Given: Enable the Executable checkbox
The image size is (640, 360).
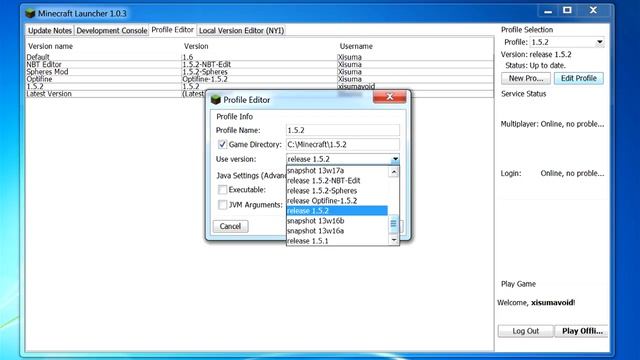Looking at the screenshot, I should pyautogui.click(x=222, y=189).
